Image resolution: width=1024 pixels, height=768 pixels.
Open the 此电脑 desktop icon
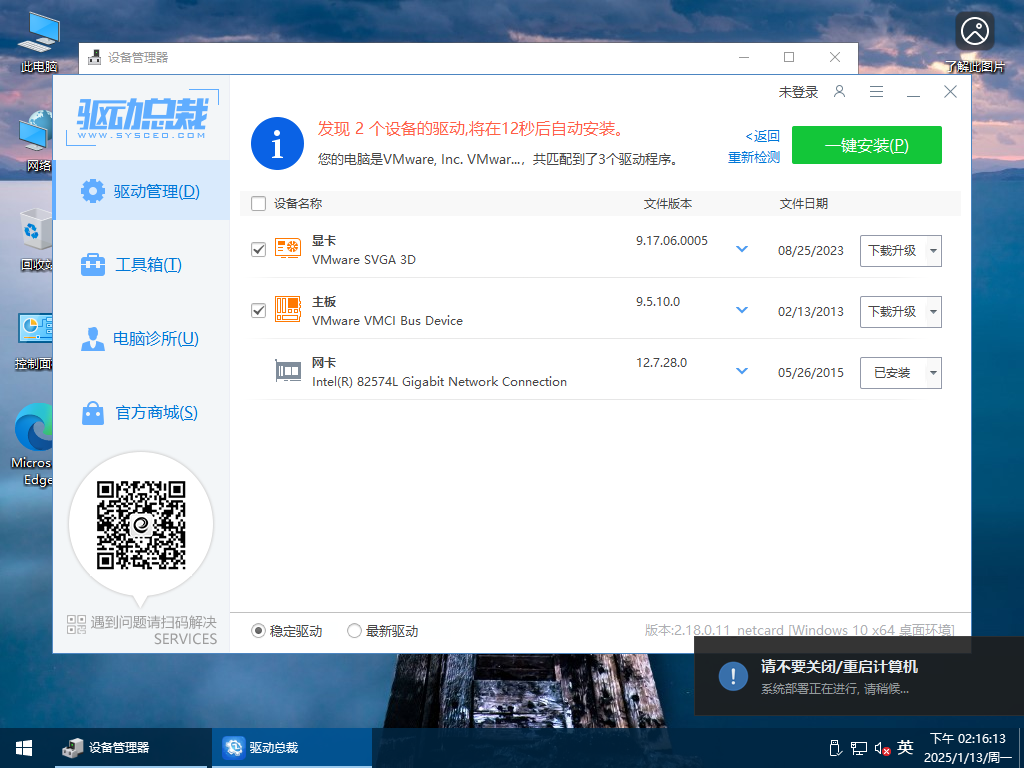point(39,42)
